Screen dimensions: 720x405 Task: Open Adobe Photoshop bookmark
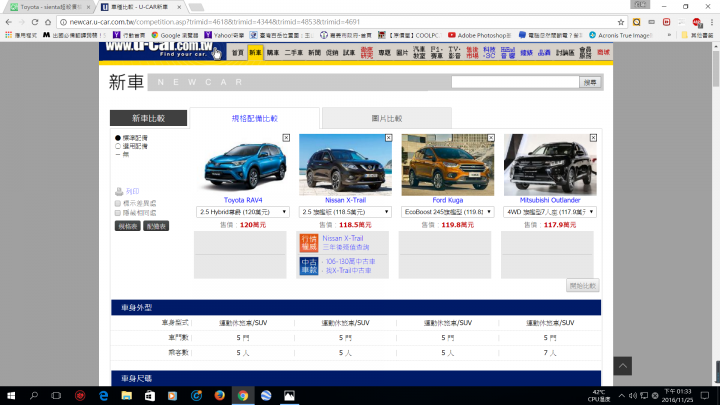(479, 35)
